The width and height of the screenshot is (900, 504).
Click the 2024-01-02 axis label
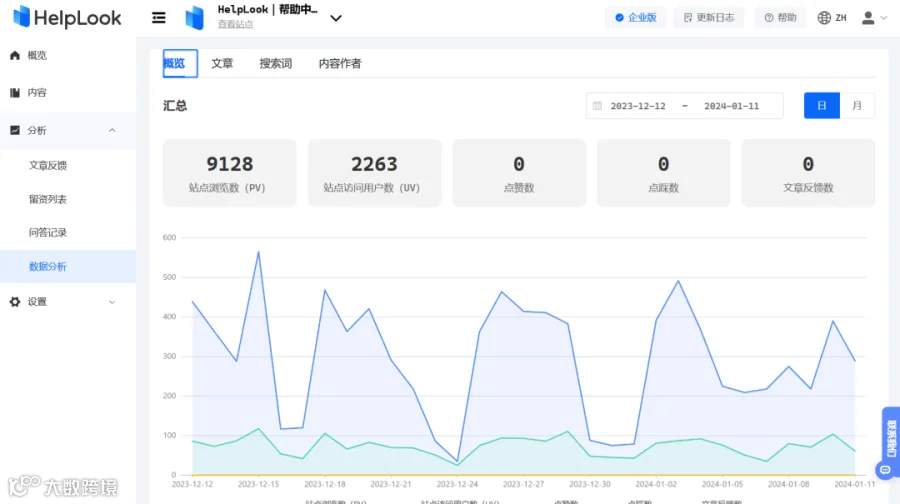pos(656,484)
